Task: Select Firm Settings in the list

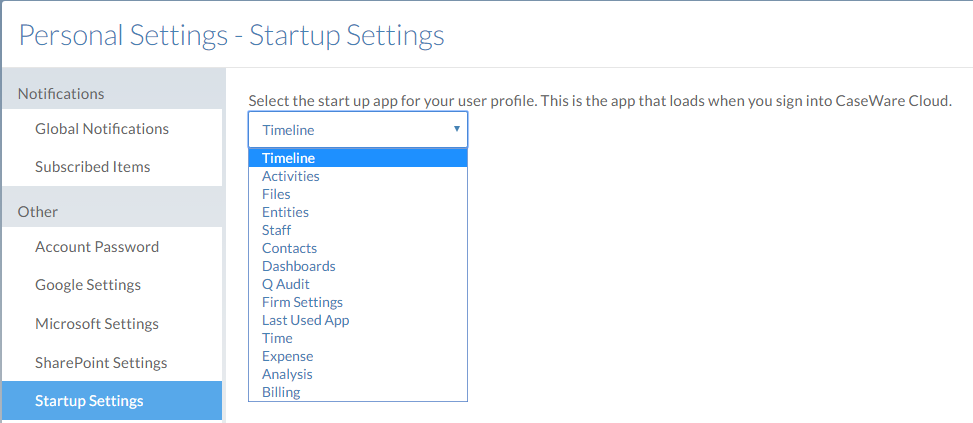Action: click(x=302, y=302)
